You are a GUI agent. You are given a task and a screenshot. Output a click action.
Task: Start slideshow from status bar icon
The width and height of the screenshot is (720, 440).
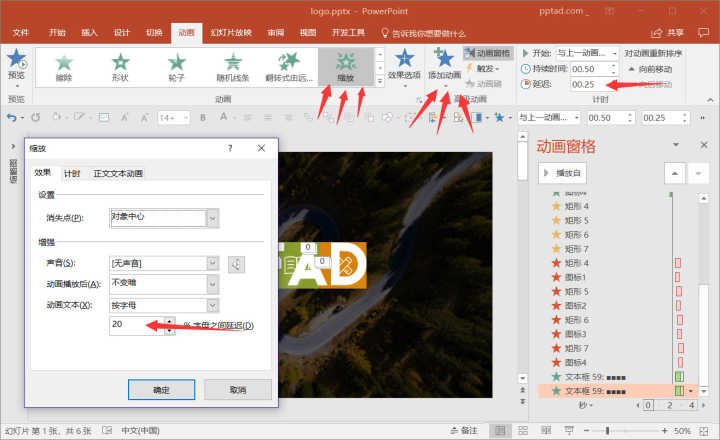pos(569,430)
